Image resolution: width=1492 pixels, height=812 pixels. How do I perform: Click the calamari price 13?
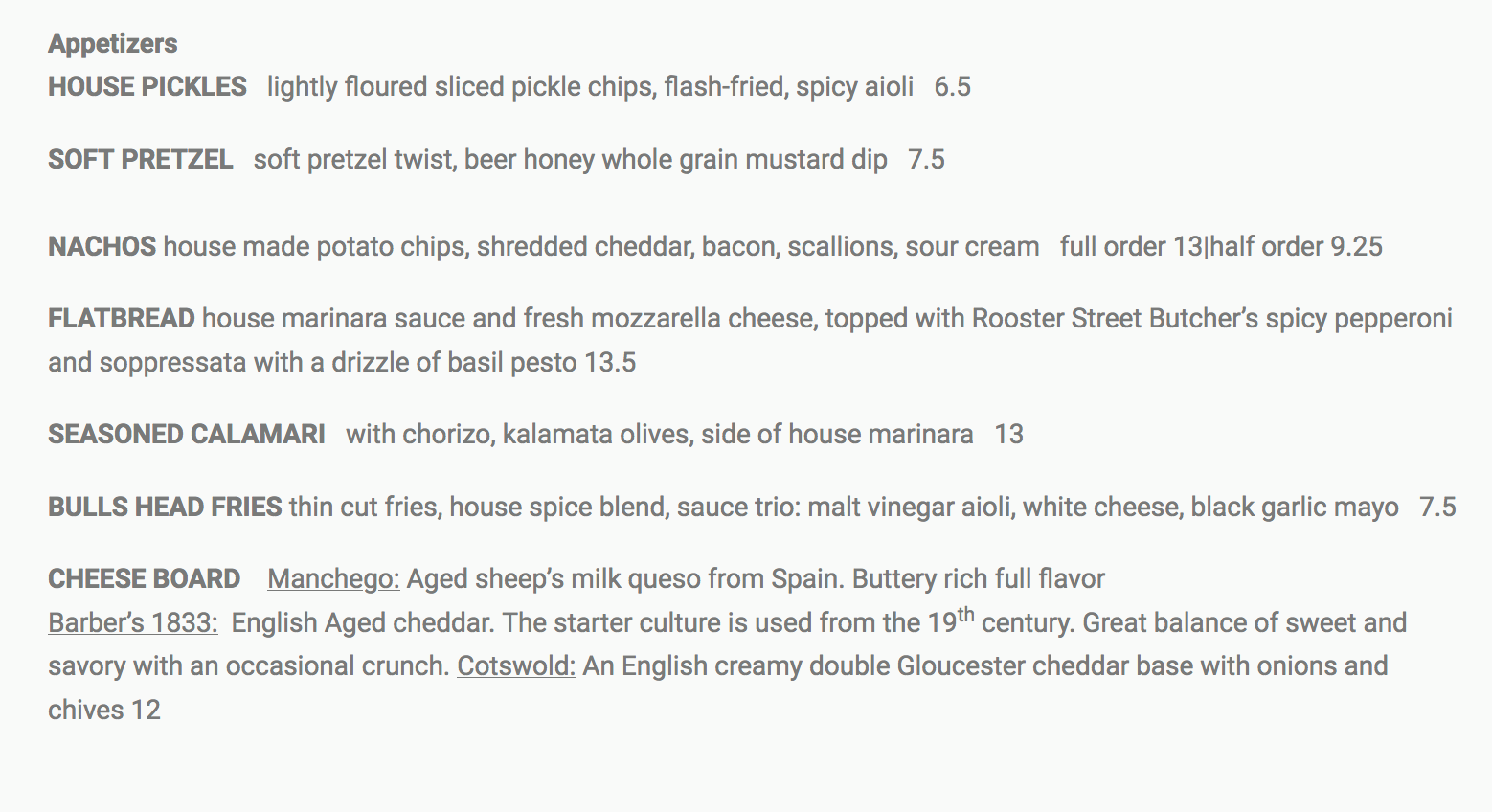[x=1009, y=435]
